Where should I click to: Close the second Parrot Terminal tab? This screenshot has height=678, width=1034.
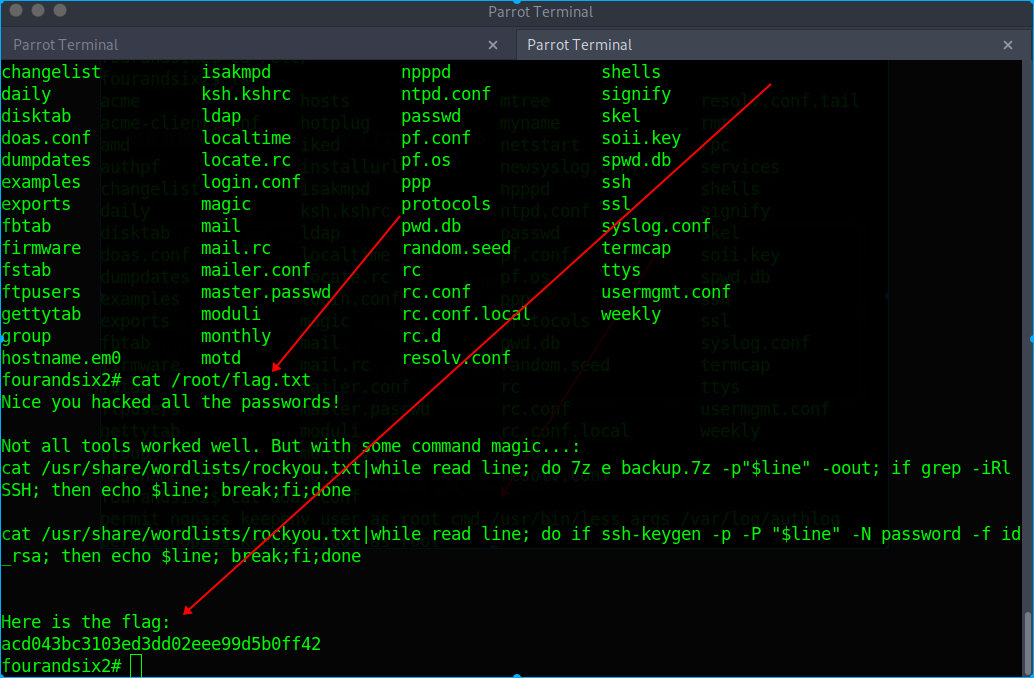(1008, 45)
